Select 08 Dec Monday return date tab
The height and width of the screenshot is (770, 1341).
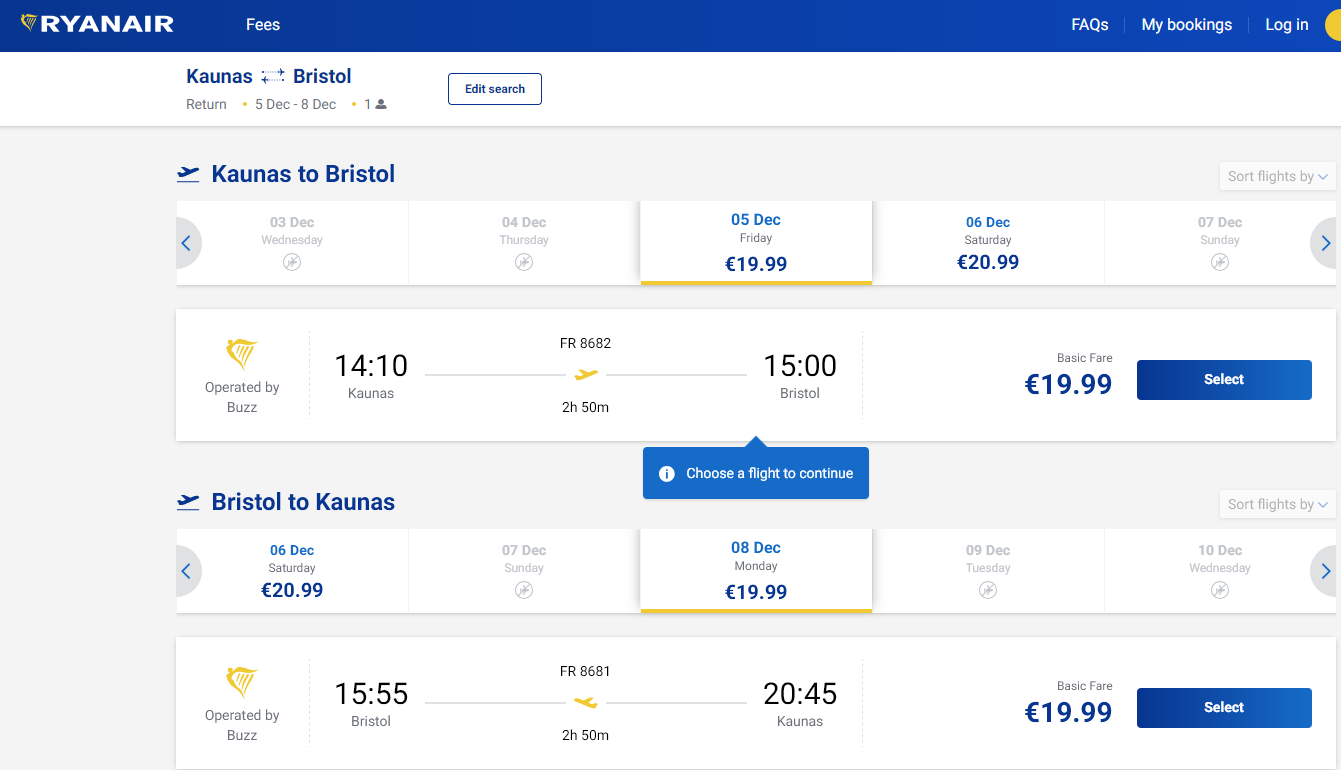[x=756, y=571]
